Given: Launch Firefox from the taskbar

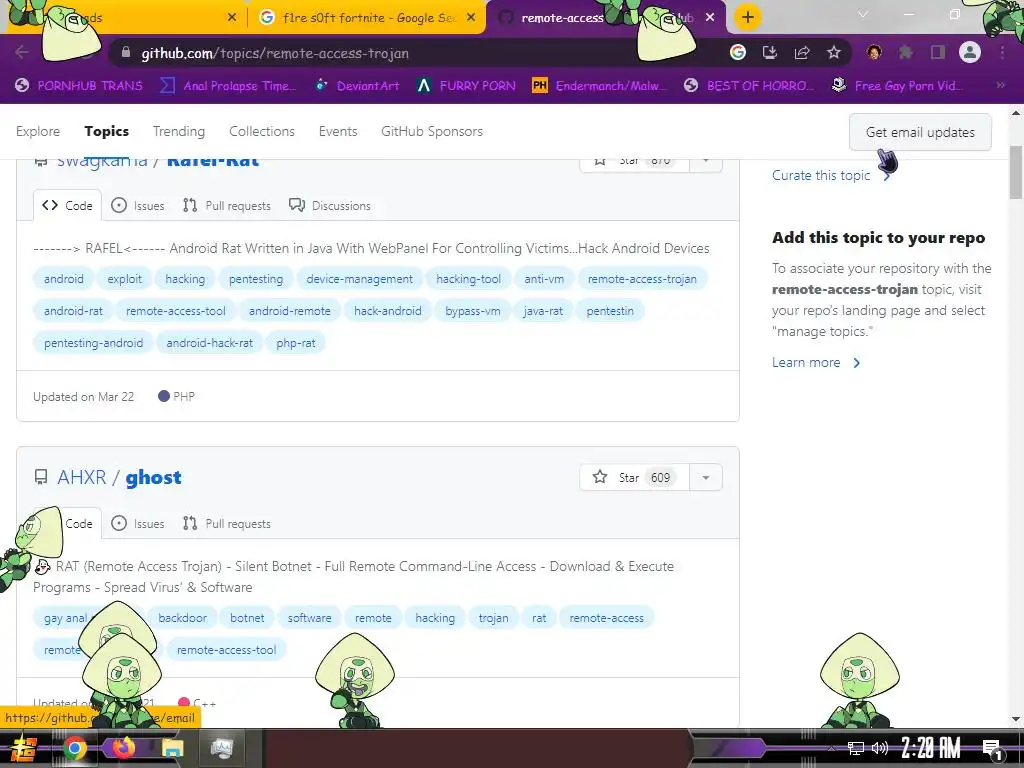Looking at the screenshot, I should coord(123,748).
